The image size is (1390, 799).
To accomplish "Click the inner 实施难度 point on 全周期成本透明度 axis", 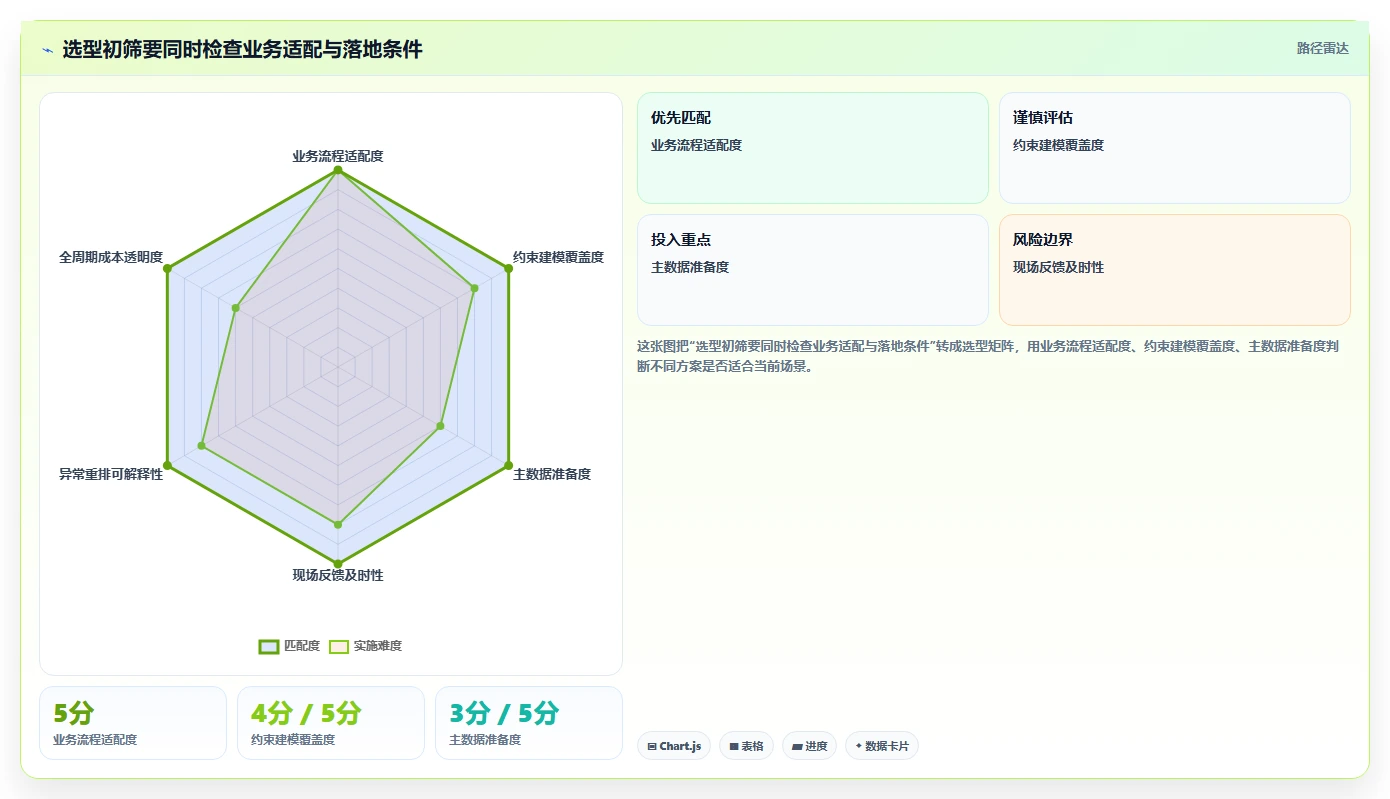I will (x=235, y=308).
